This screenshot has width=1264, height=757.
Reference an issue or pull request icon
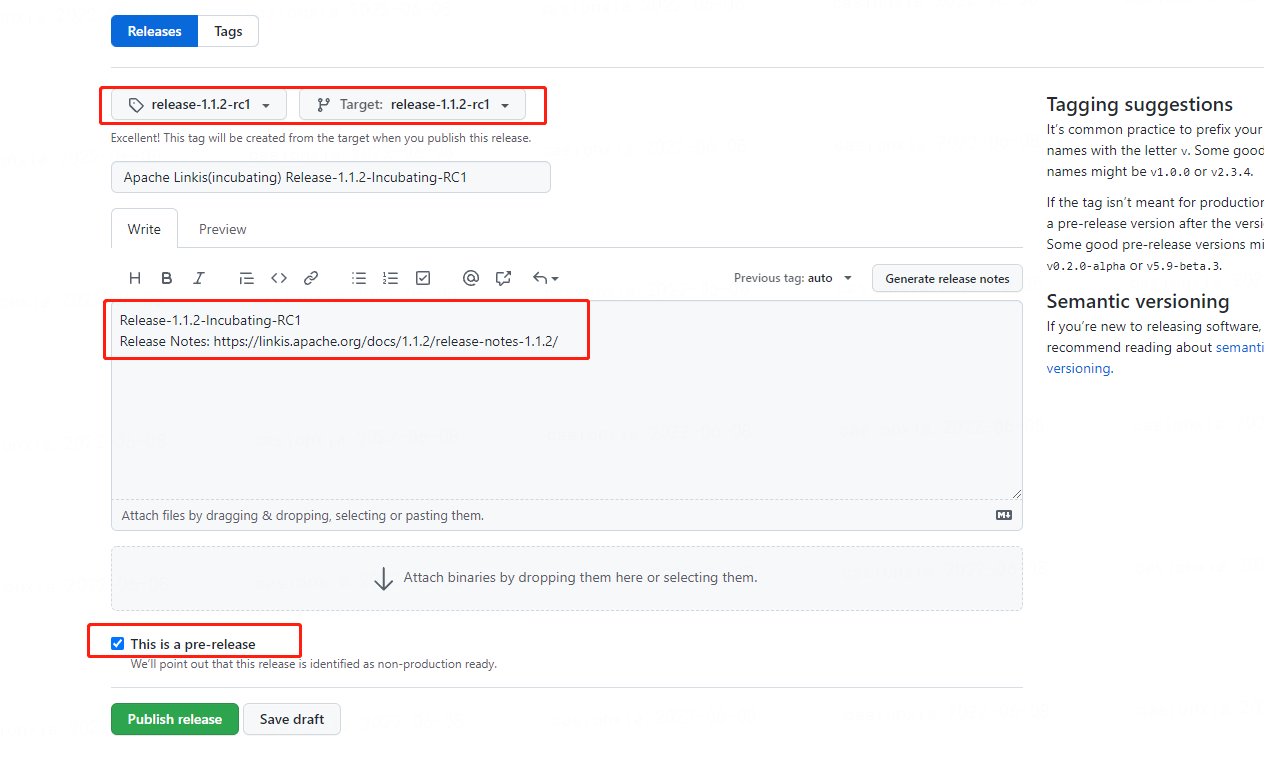click(x=503, y=278)
